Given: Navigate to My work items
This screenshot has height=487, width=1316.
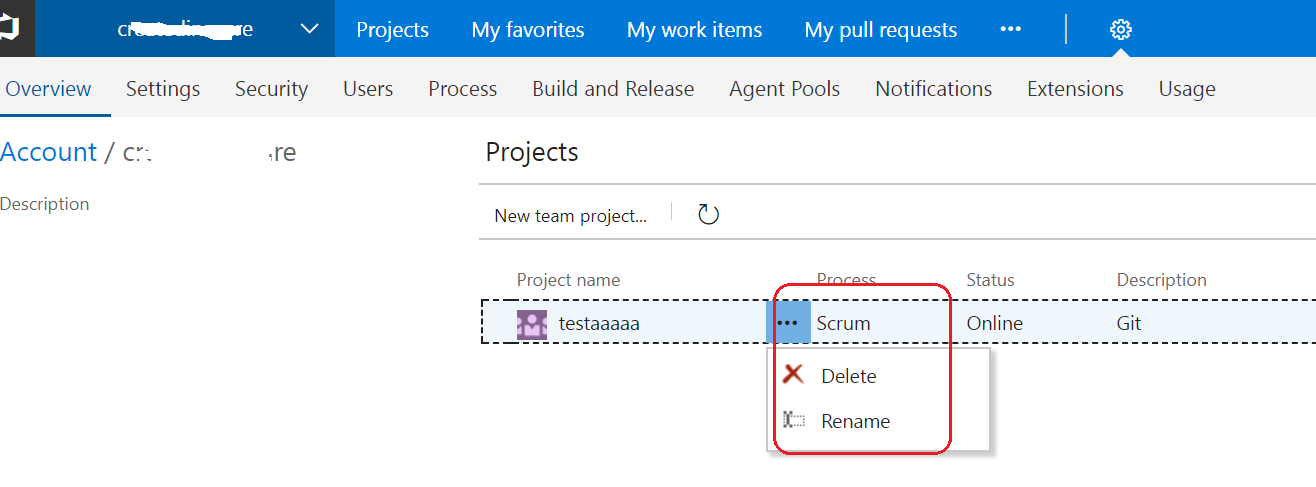Looking at the screenshot, I should (694, 30).
